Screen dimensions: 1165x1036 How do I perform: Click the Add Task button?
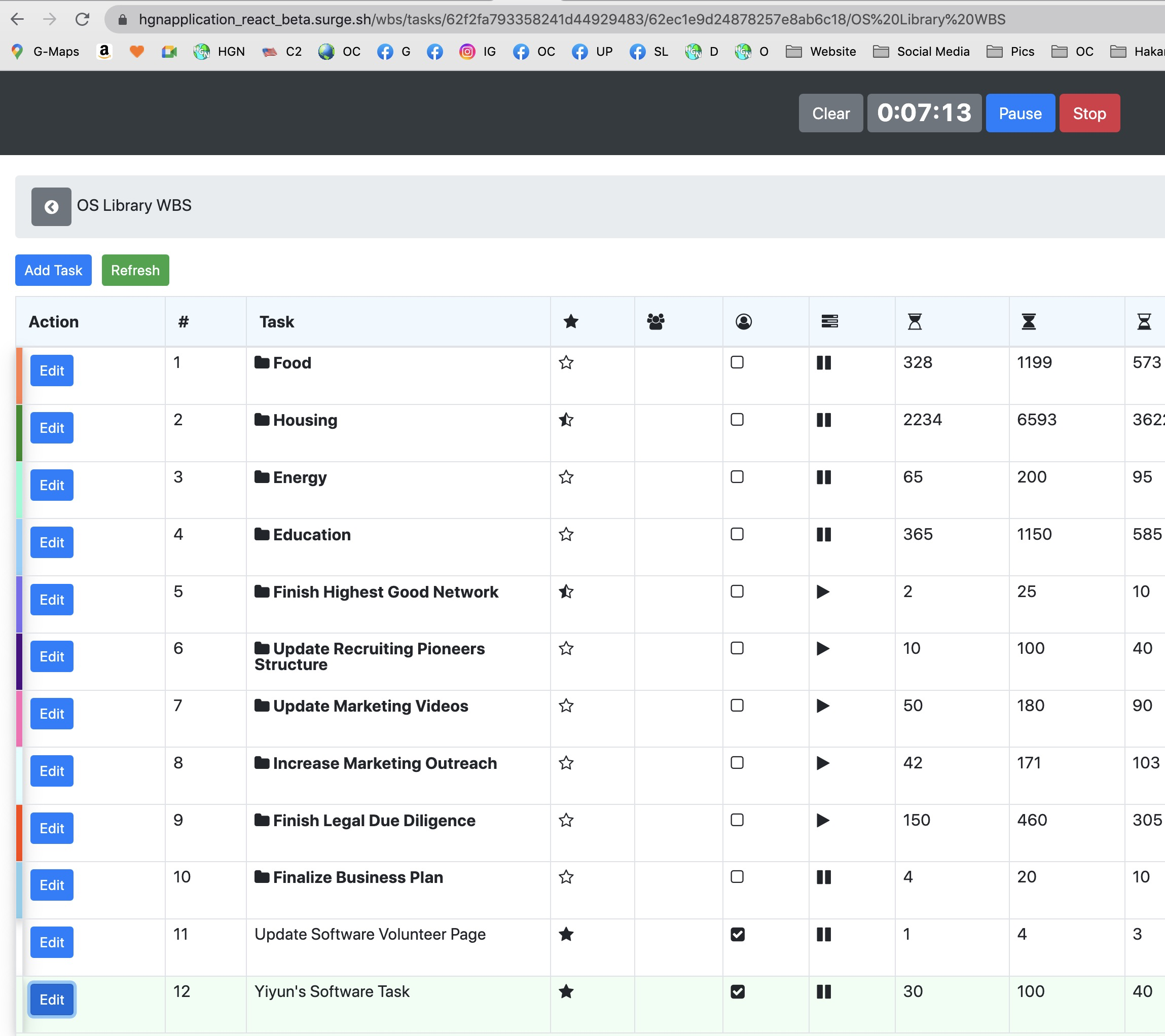[x=53, y=270]
